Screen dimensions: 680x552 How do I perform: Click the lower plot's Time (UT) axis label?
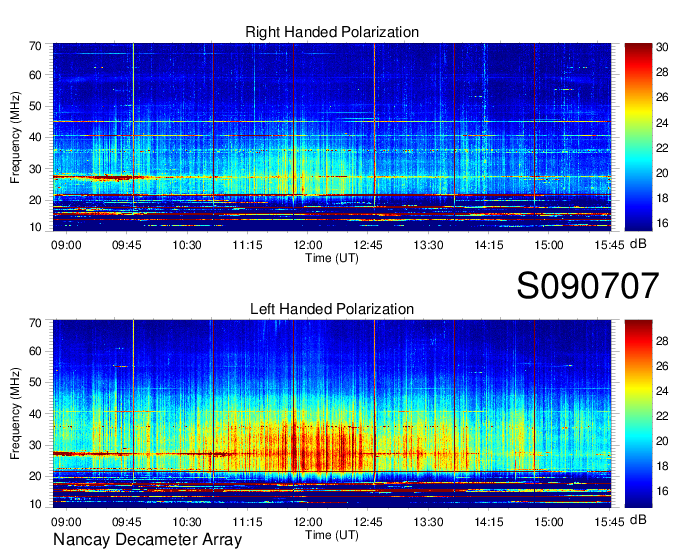332,535
